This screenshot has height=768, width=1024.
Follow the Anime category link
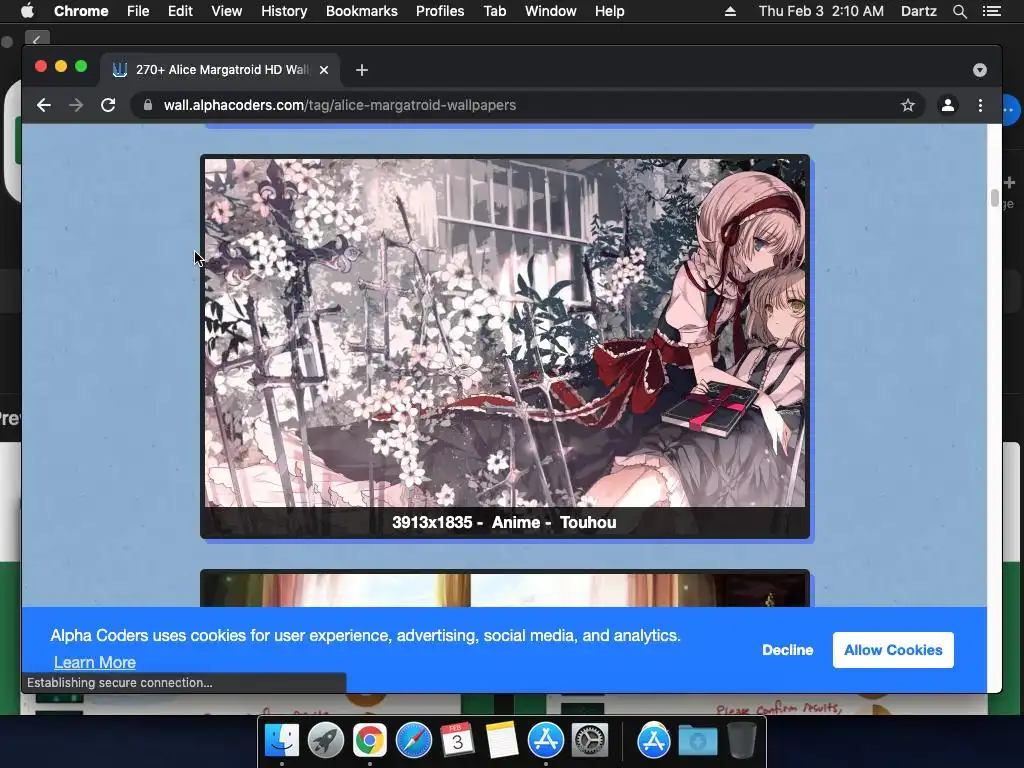516,522
